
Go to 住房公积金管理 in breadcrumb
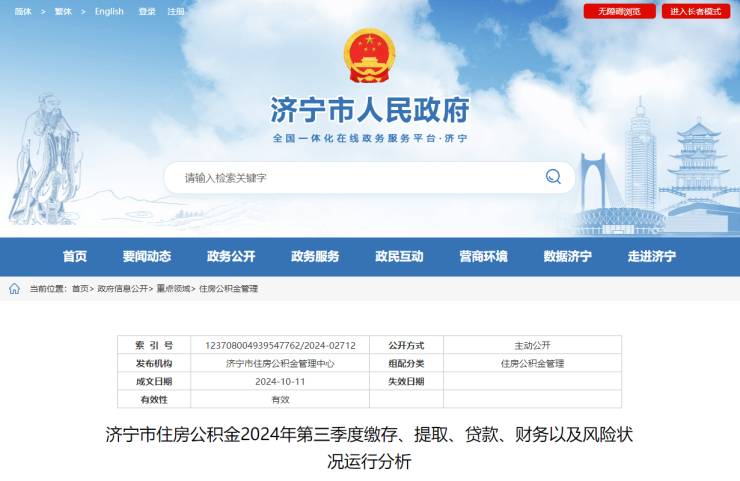[x=228, y=289]
